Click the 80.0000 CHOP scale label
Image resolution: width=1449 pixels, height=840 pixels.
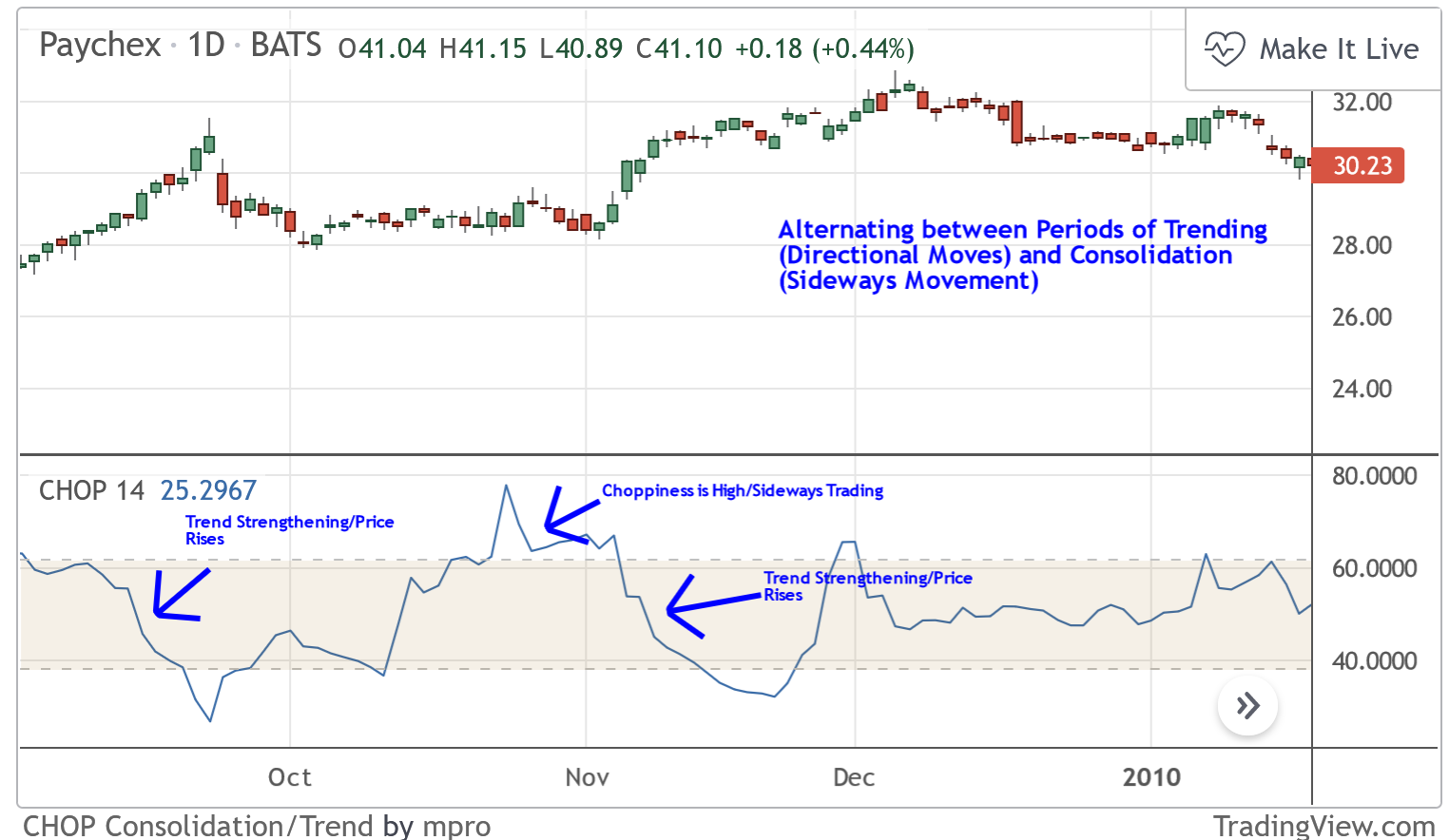(x=1375, y=476)
